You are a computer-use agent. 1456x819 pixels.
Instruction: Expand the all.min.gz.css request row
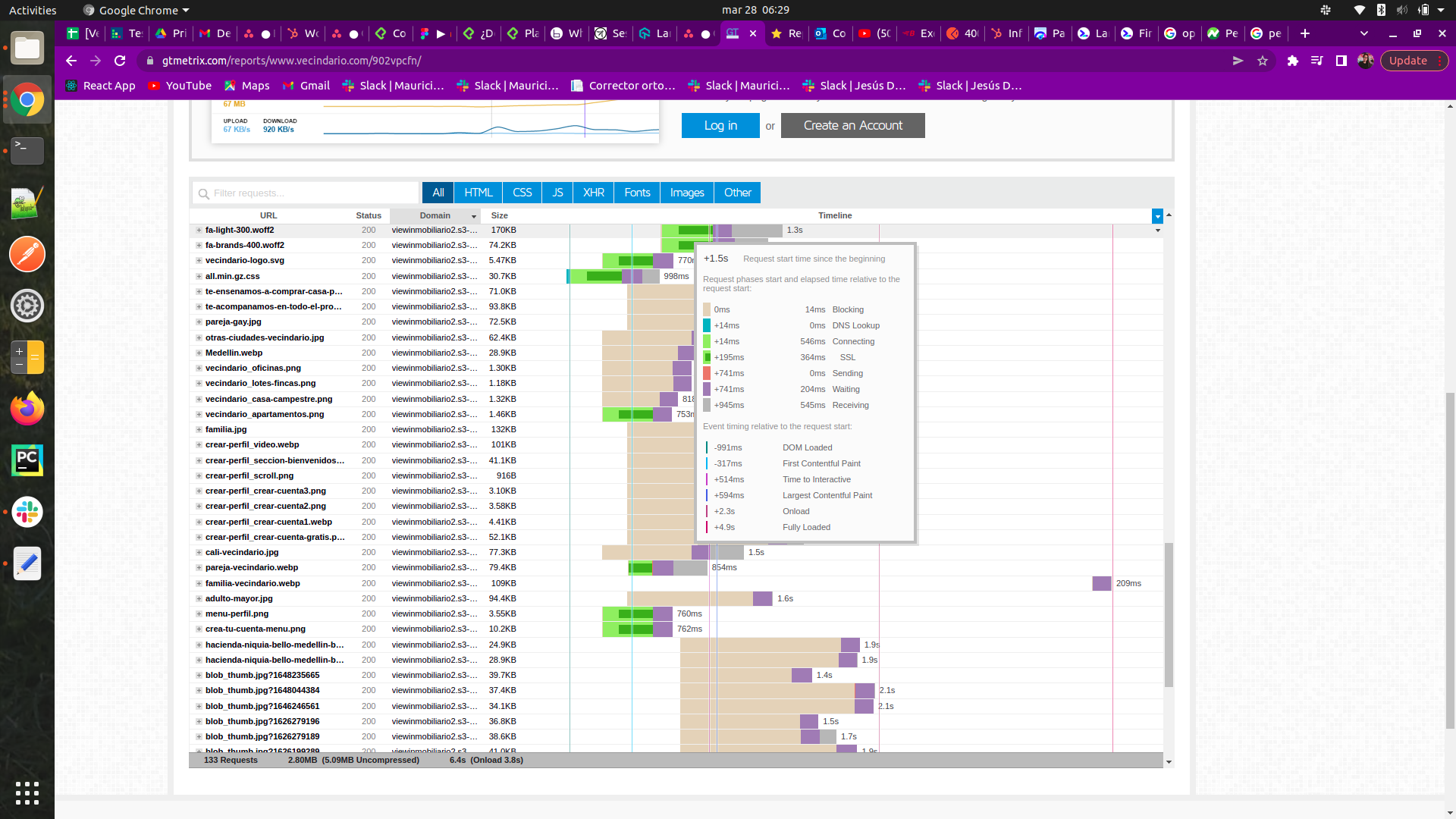pyautogui.click(x=198, y=276)
